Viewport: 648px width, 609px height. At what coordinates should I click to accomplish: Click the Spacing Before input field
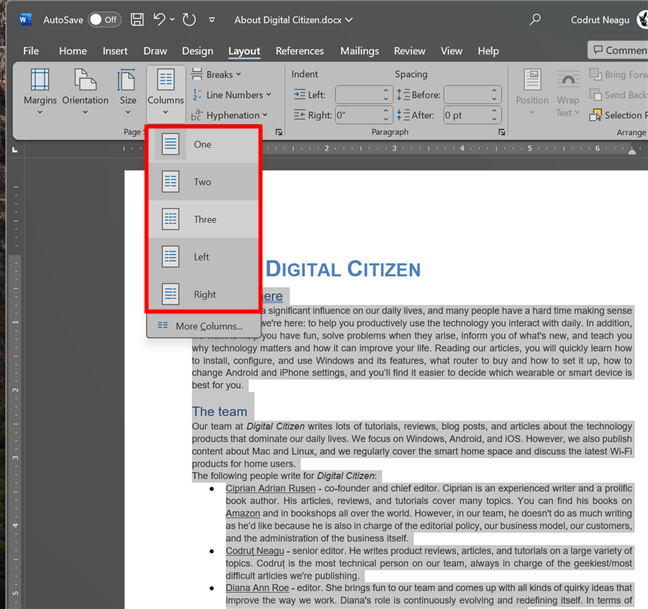point(467,95)
